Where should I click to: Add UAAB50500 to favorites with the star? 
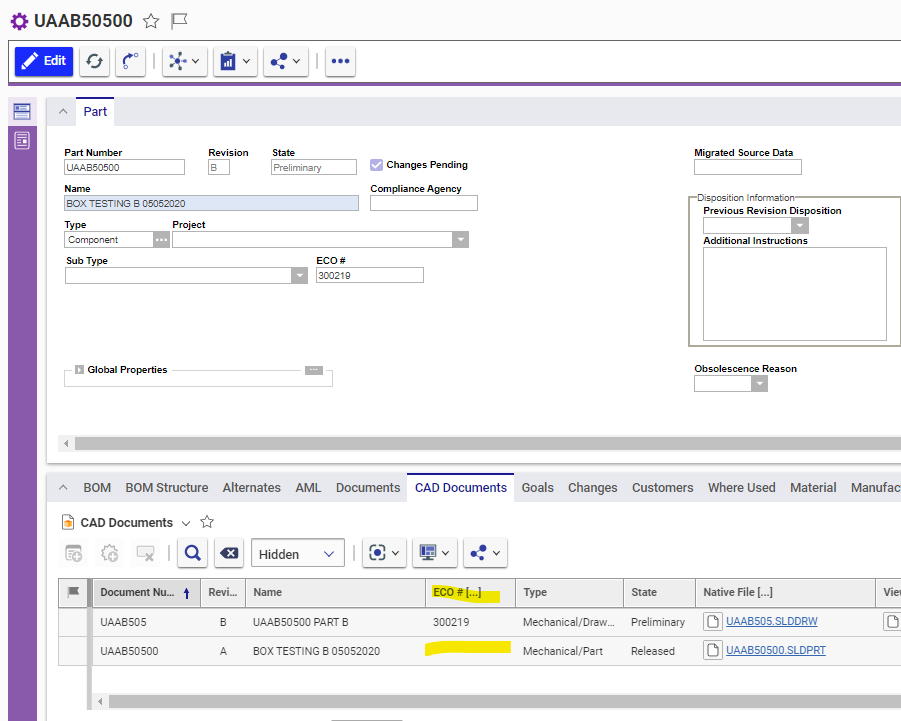point(151,21)
